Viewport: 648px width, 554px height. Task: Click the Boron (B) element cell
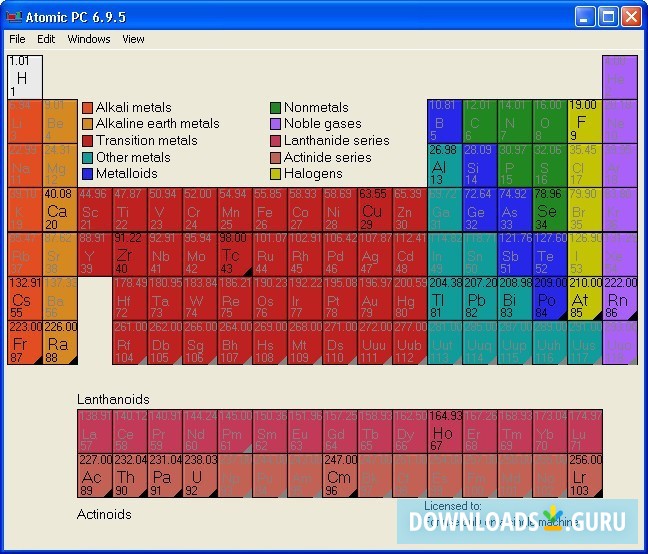click(445, 121)
